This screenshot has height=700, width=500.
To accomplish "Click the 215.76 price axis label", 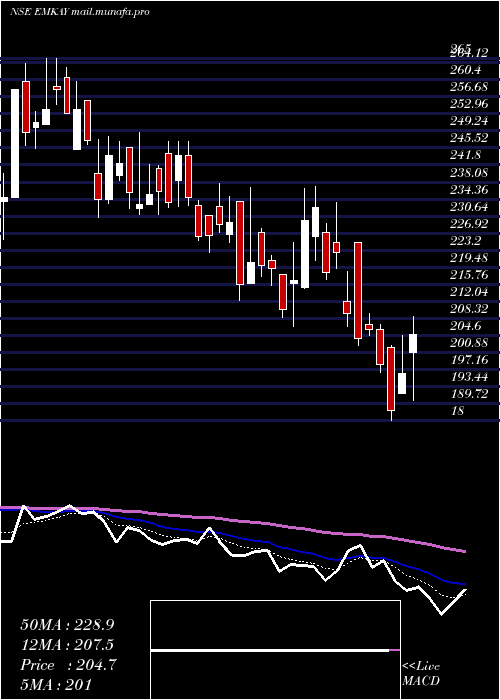I will pos(469,274).
